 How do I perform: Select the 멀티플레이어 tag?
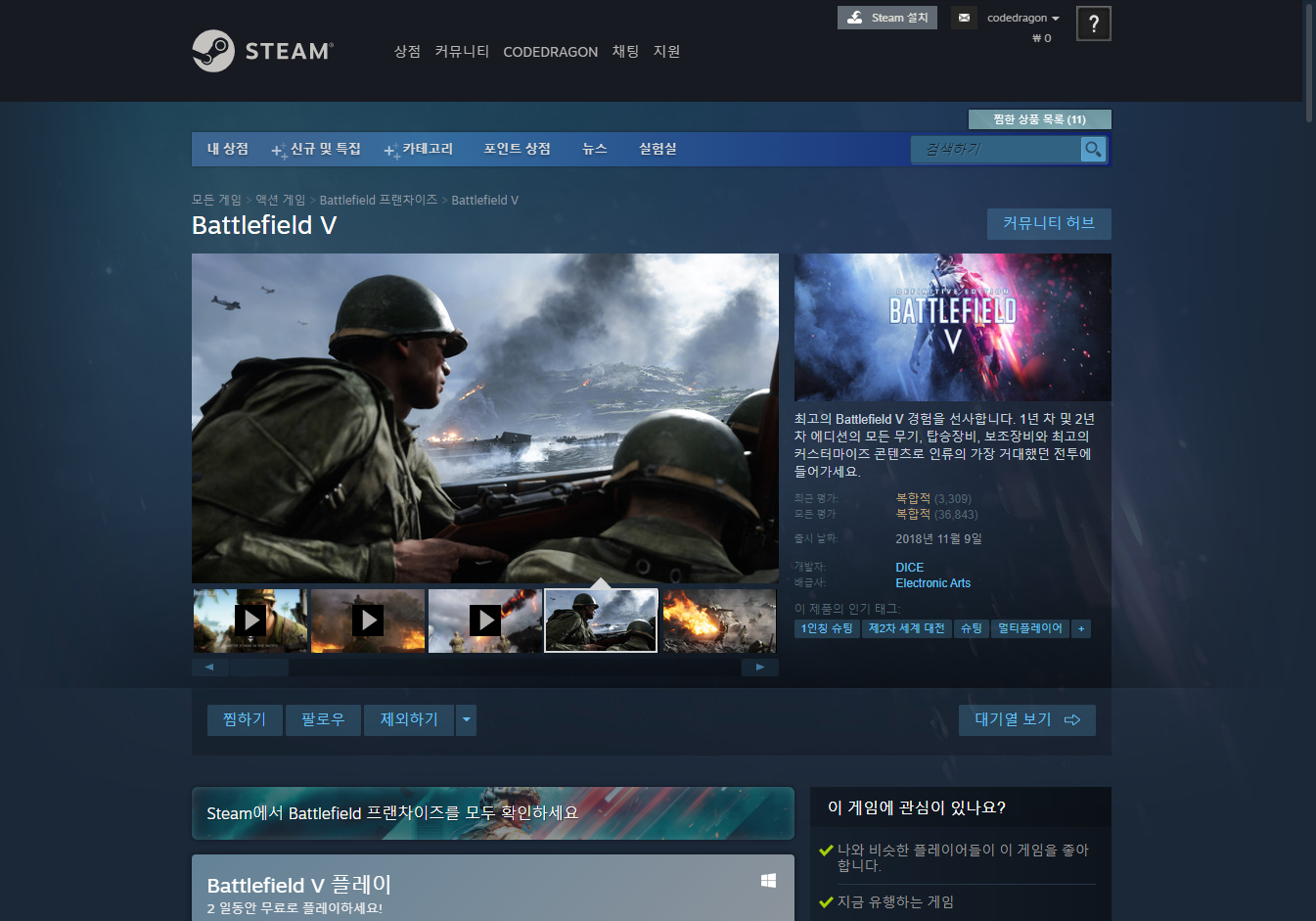tap(1030, 628)
